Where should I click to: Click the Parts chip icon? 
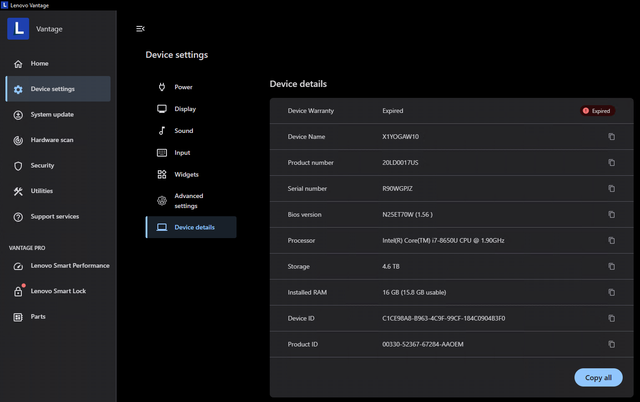(18, 317)
